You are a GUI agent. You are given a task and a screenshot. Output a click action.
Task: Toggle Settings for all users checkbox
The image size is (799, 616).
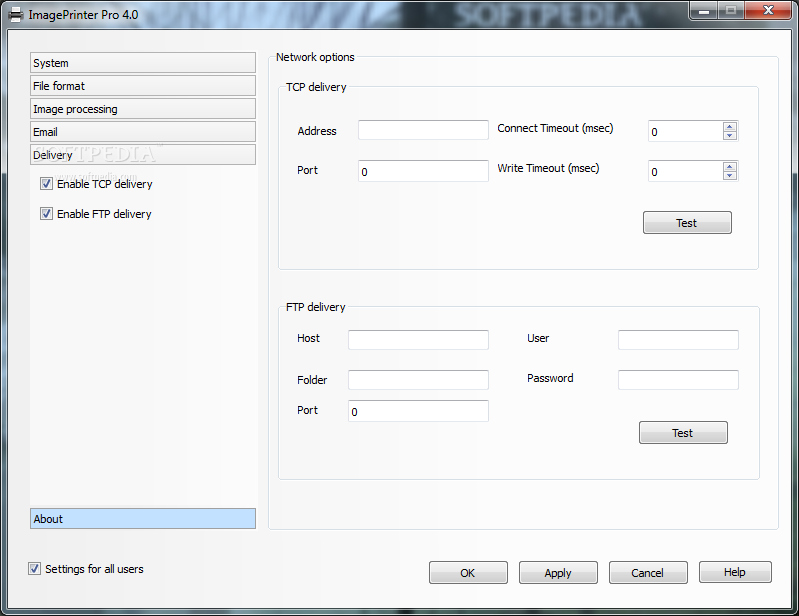coord(34,569)
